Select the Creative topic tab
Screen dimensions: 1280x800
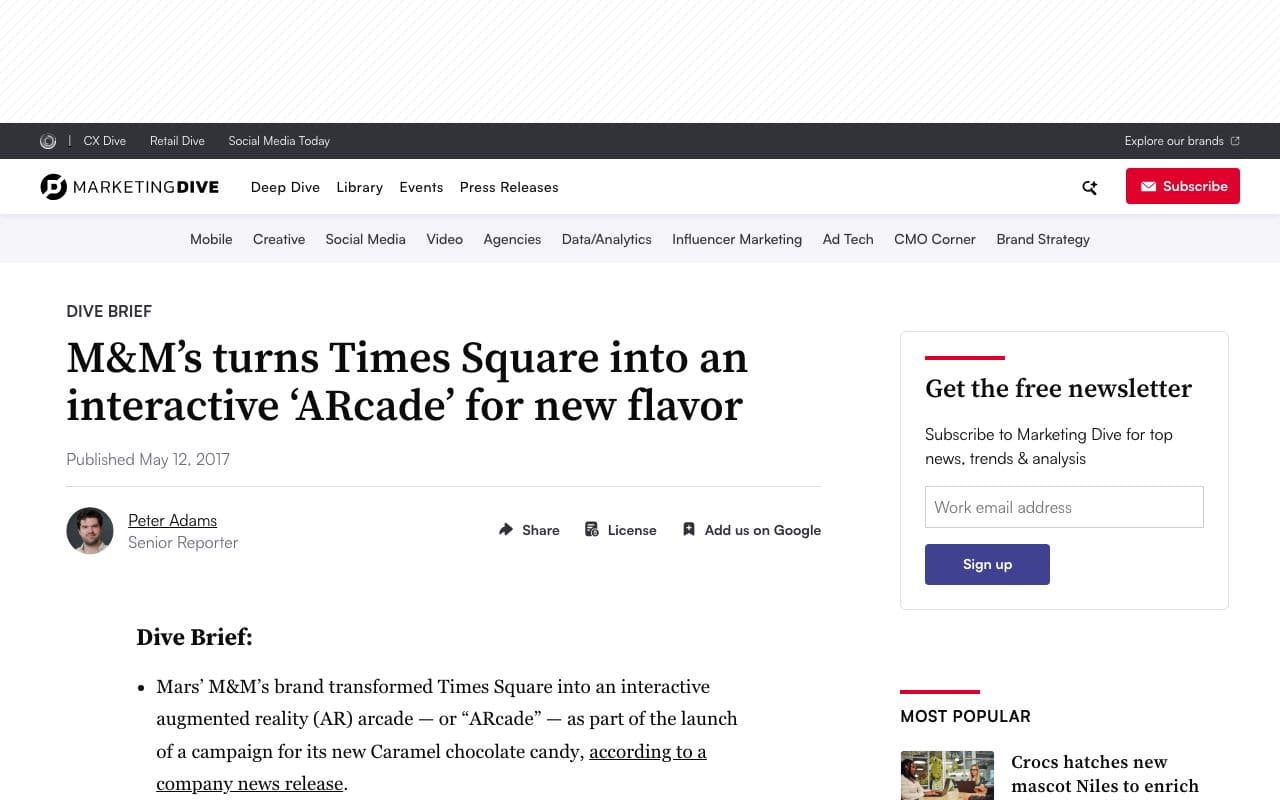click(x=279, y=239)
